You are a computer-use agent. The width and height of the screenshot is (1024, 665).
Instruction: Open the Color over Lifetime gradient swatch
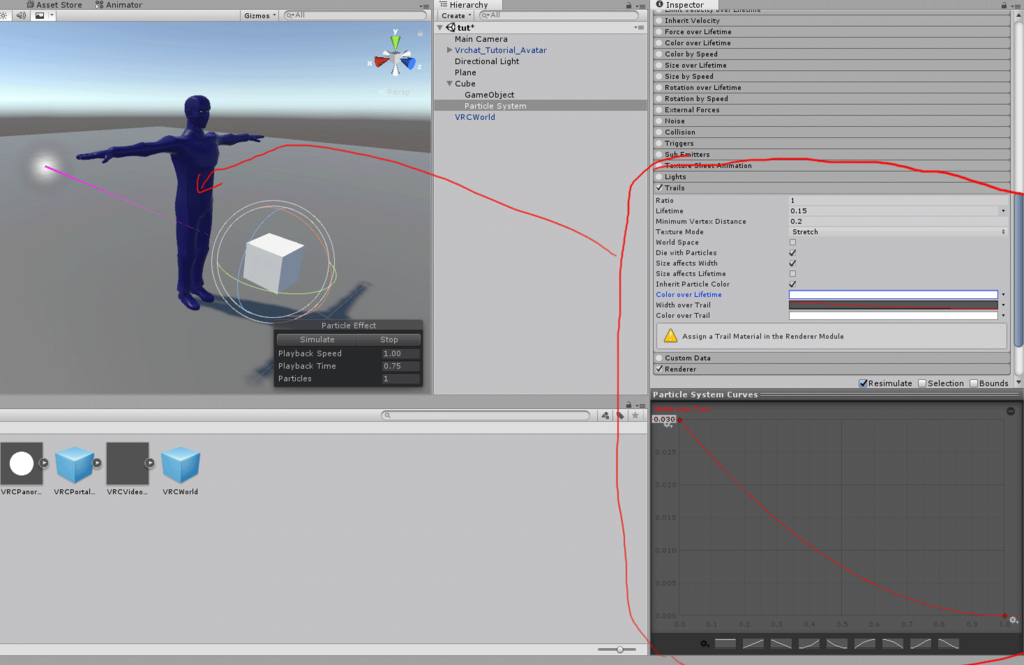[893, 295]
